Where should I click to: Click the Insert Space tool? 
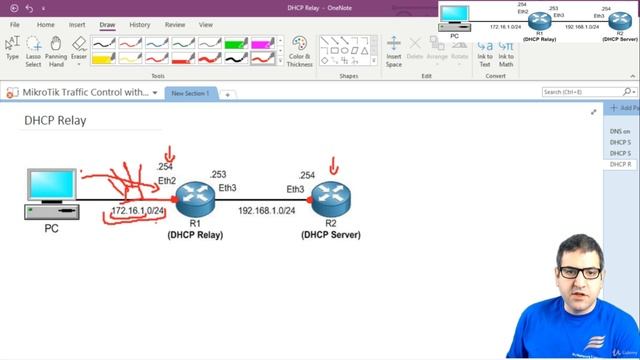pos(394,51)
